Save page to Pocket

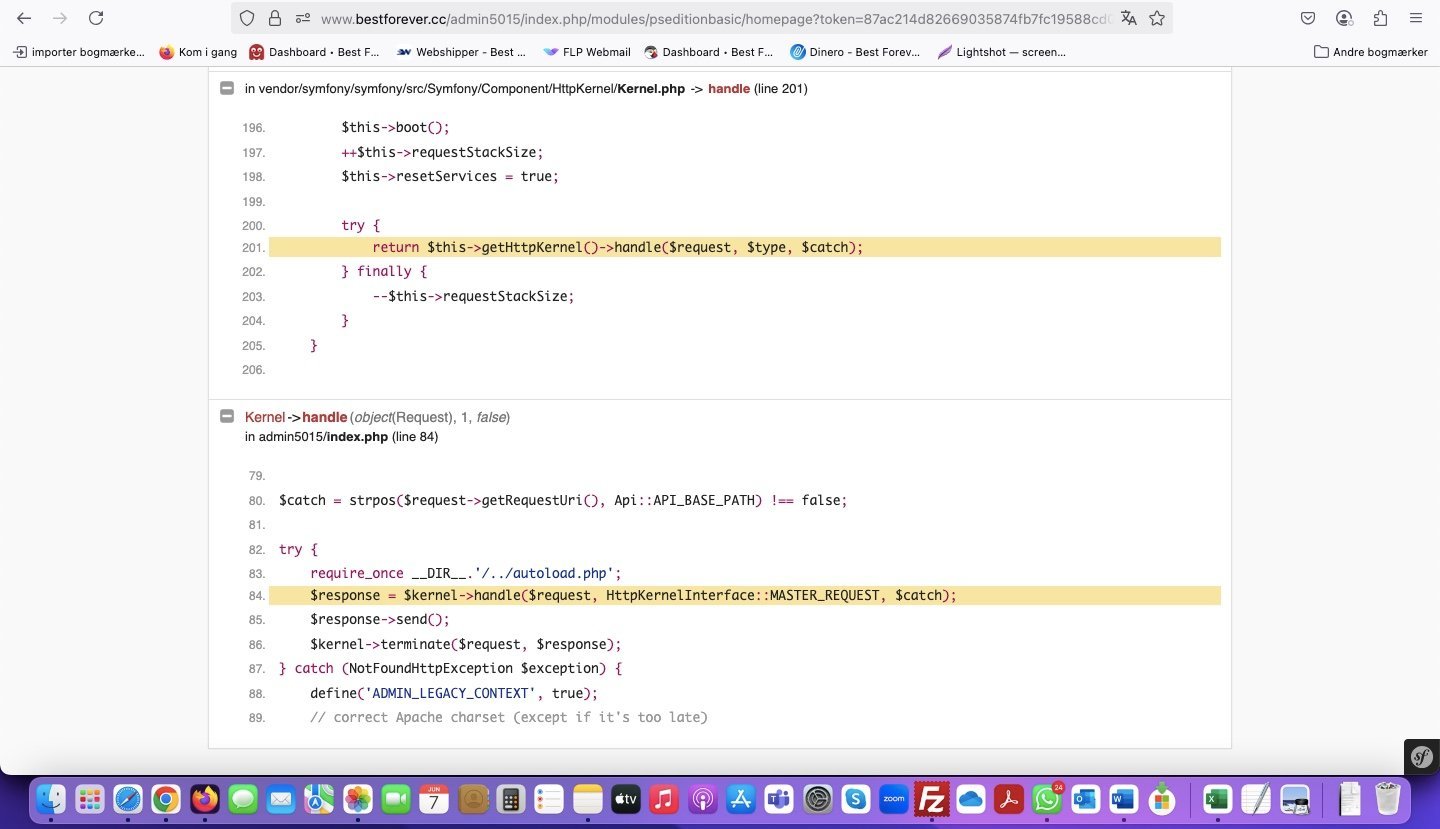[1308, 18]
